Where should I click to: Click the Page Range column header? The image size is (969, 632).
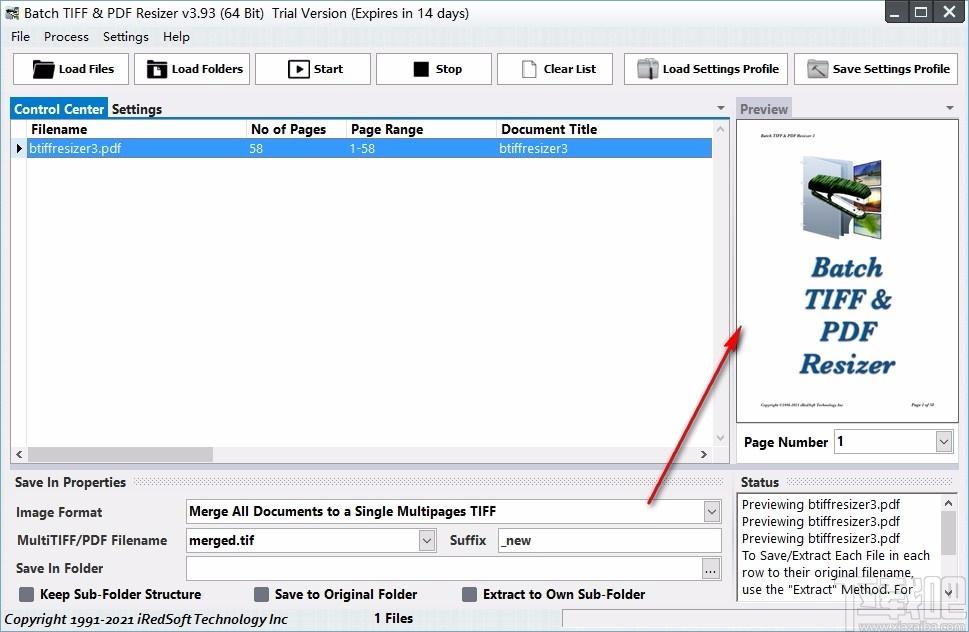click(x=421, y=129)
